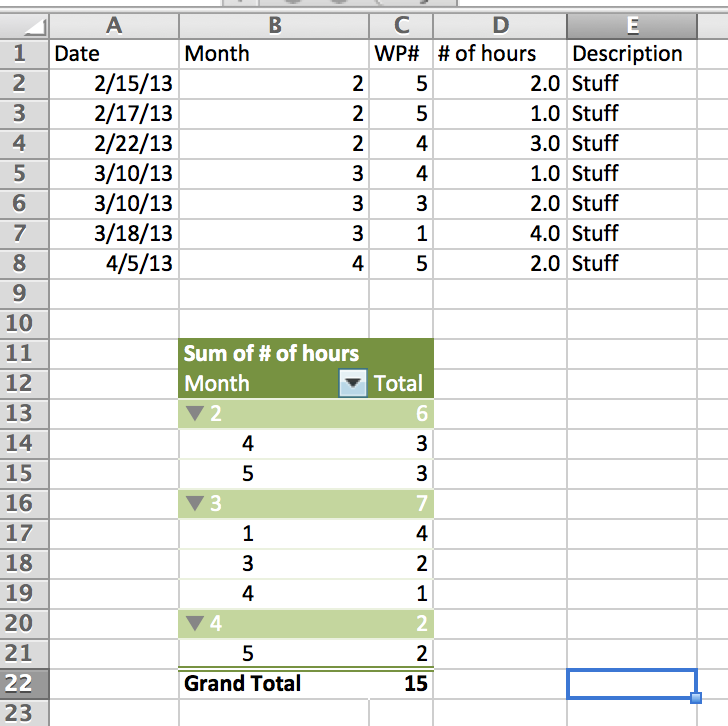Select the grand total value 15
This screenshot has width=728, height=726.
(401, 684)
